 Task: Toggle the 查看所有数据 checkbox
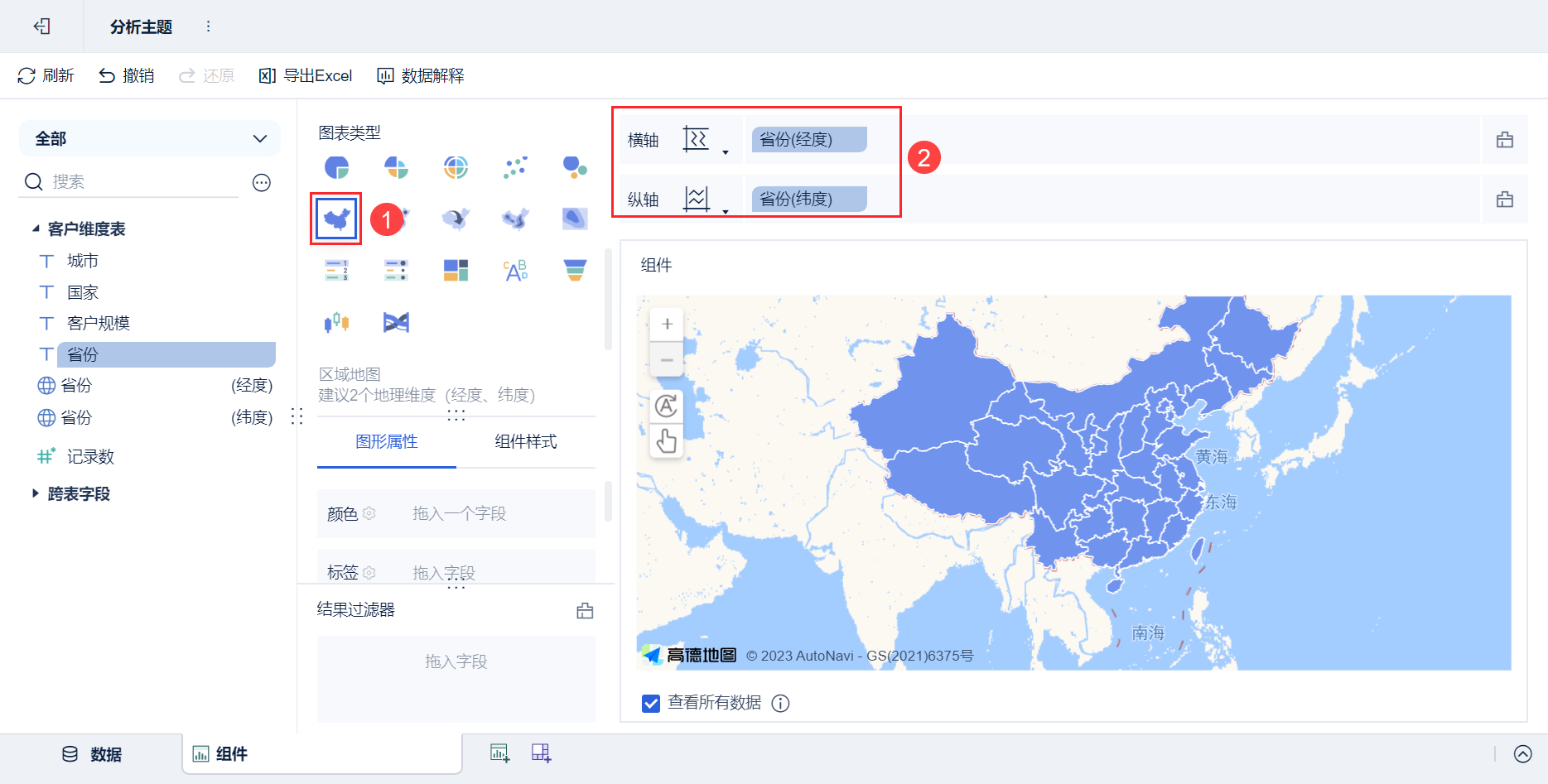click(651, 703)
